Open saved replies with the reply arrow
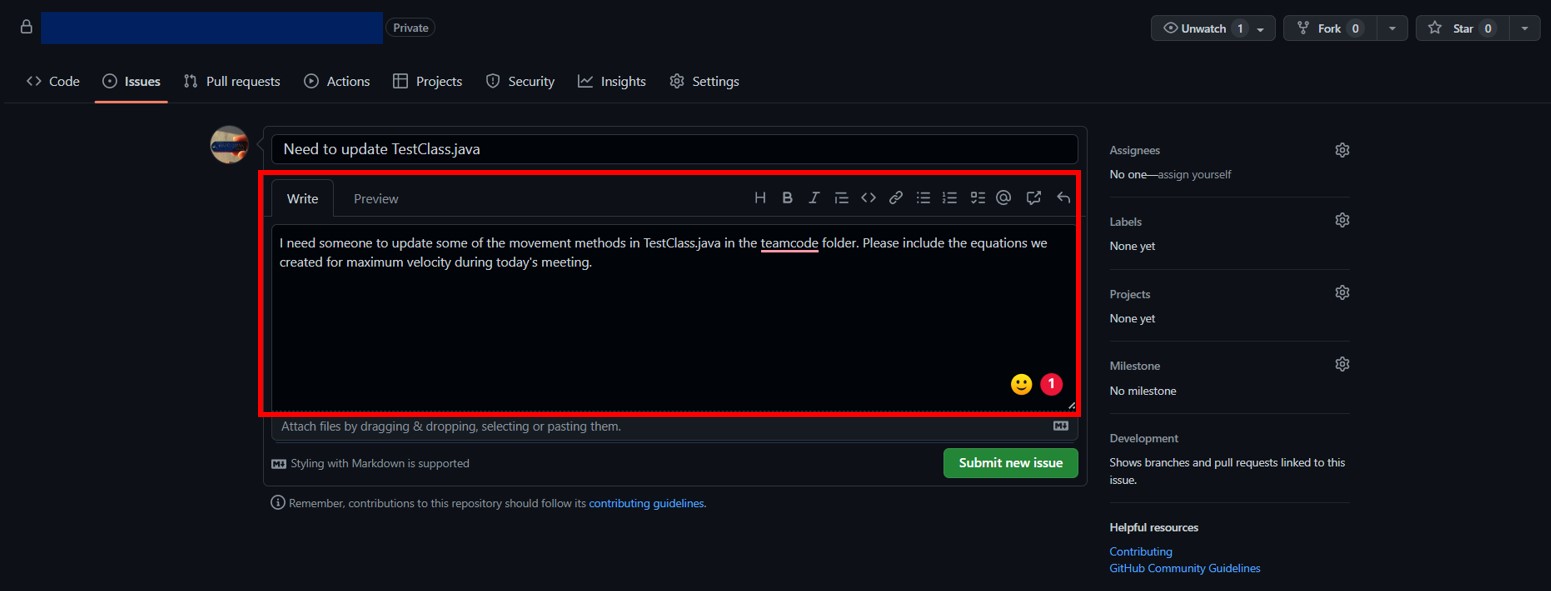Viewport: 1551px width, 591px height. (1063, 198)
